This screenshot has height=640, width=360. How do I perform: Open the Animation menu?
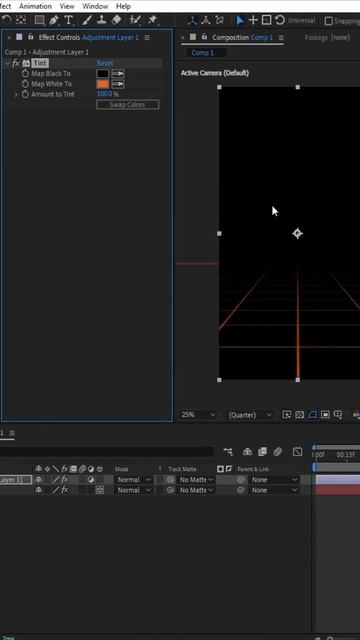pos(35,6)
